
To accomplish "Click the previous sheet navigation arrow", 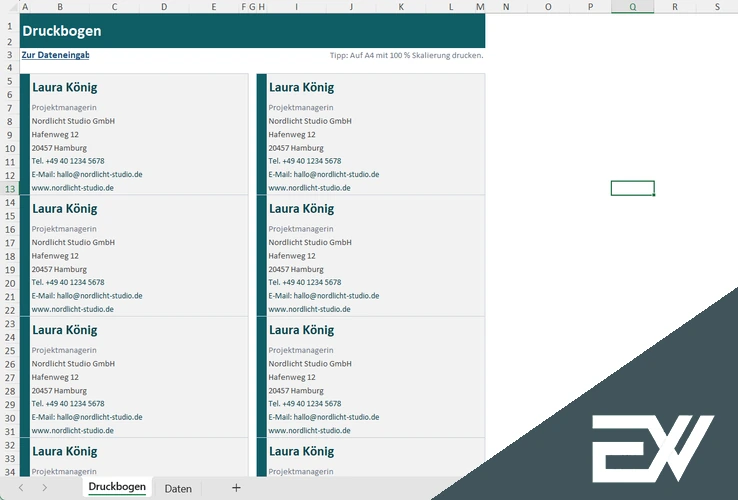I will [18, 488].
